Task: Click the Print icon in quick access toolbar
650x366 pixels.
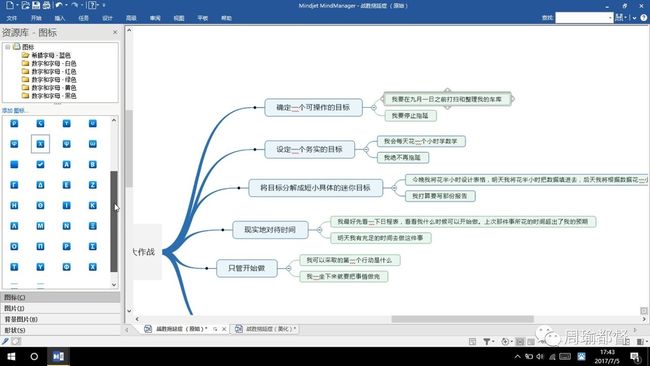Action: tap(46, 5)
